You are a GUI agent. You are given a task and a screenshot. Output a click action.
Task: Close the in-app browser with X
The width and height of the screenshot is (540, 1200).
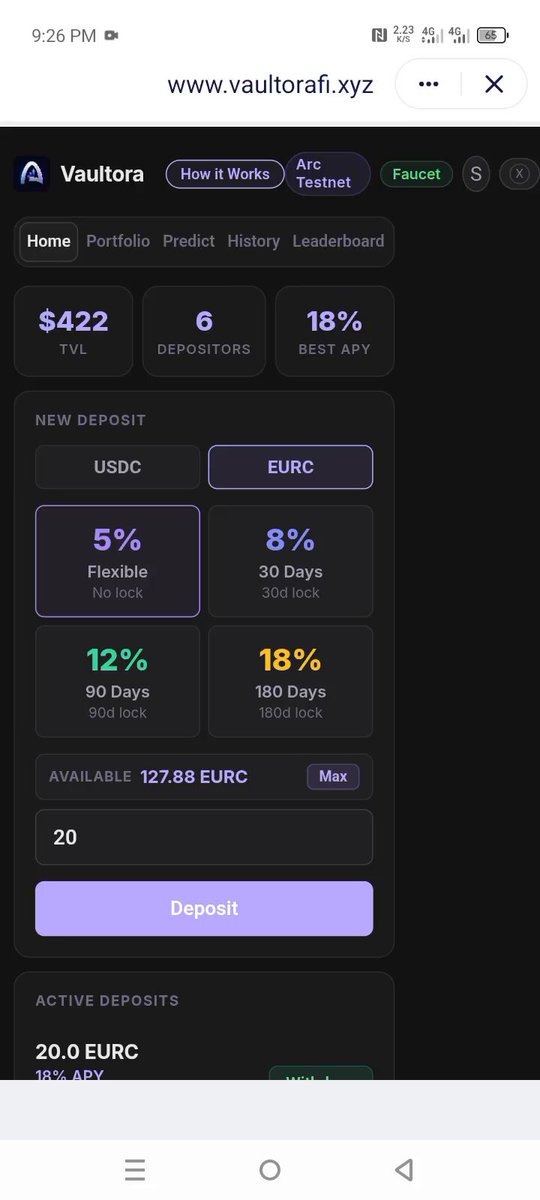tap(494, 84)
